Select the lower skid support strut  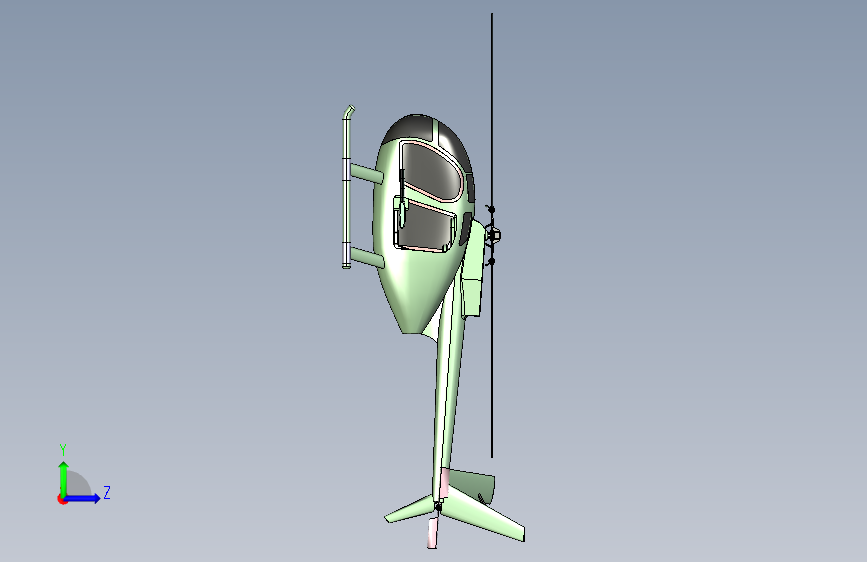coord(367,257)
